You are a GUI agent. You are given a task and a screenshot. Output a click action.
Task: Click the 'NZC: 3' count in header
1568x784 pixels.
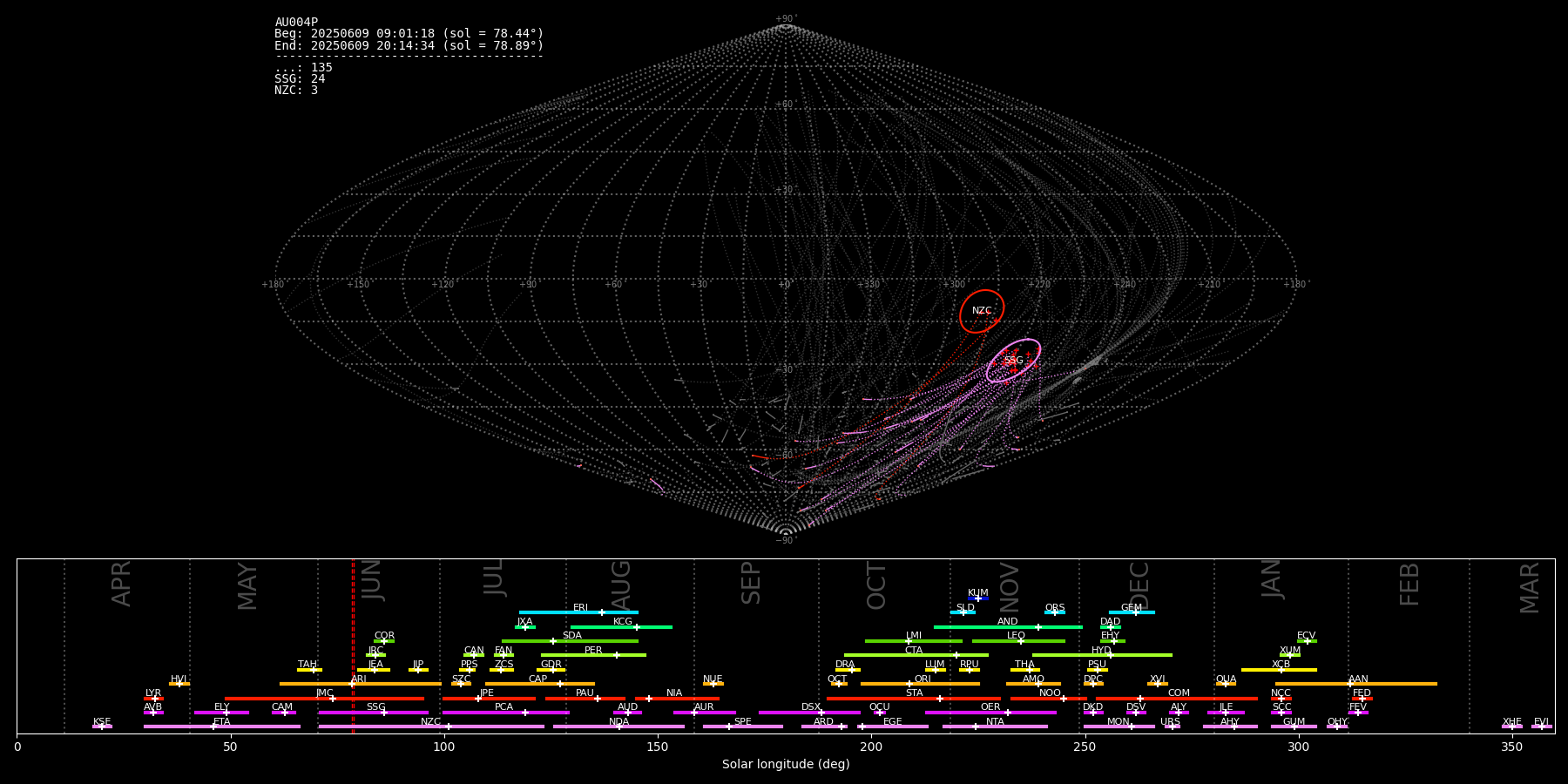pos(296,91)
